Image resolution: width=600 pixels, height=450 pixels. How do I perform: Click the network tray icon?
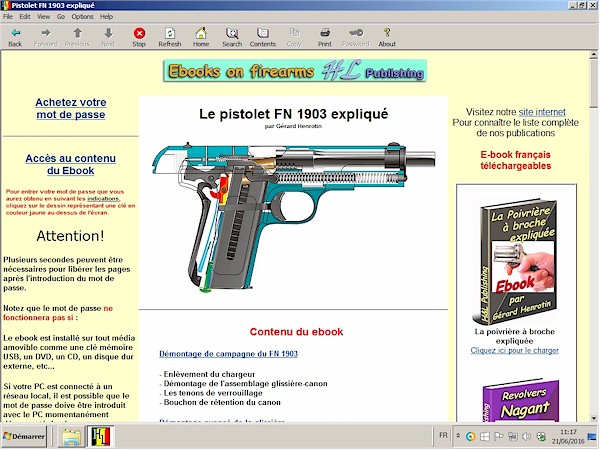(512, 436)
